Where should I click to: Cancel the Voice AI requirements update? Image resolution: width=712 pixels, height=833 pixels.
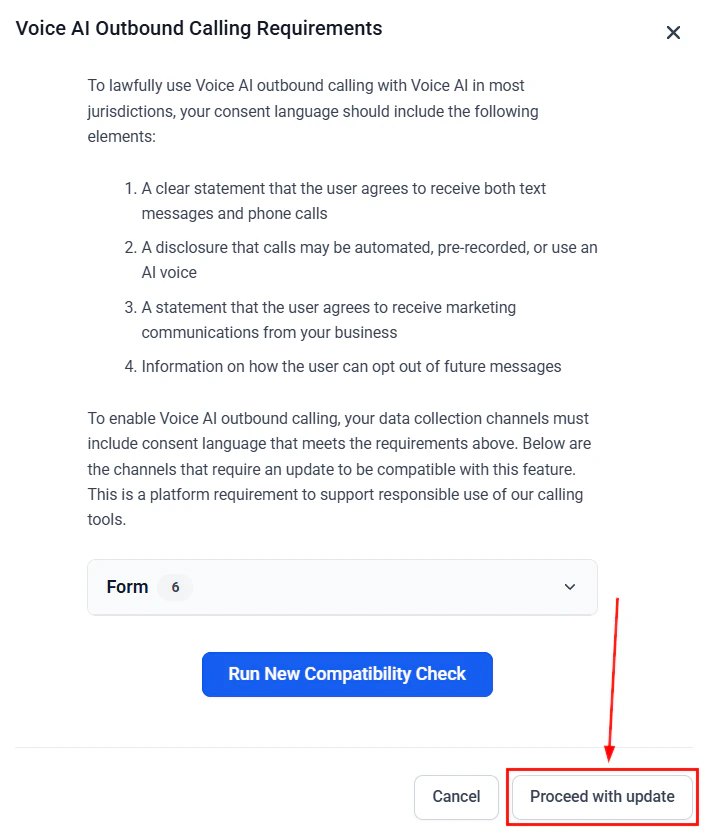[x=456, y=797]
